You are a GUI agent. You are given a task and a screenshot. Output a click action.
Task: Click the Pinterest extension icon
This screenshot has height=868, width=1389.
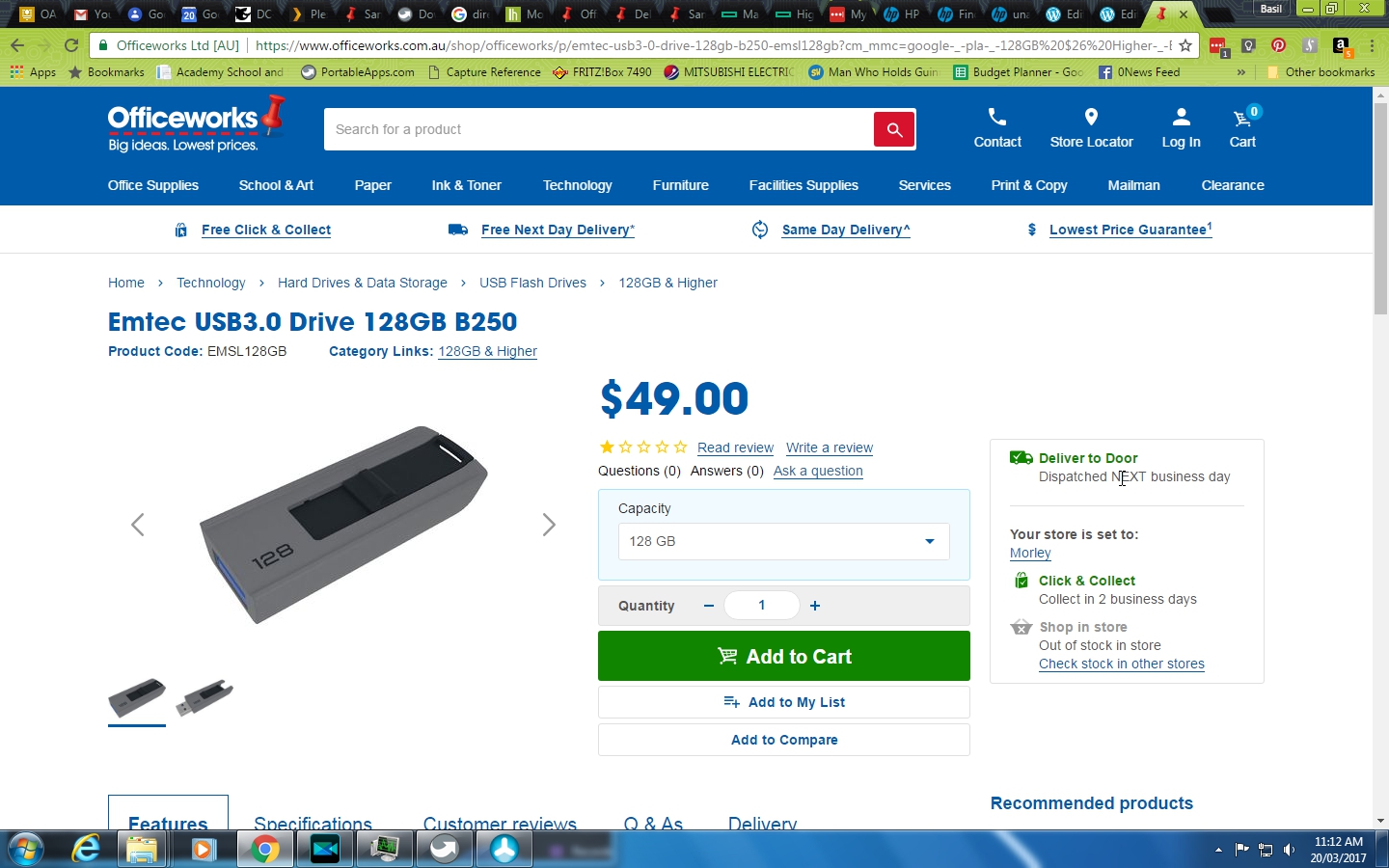click(x=1278, y=45)
